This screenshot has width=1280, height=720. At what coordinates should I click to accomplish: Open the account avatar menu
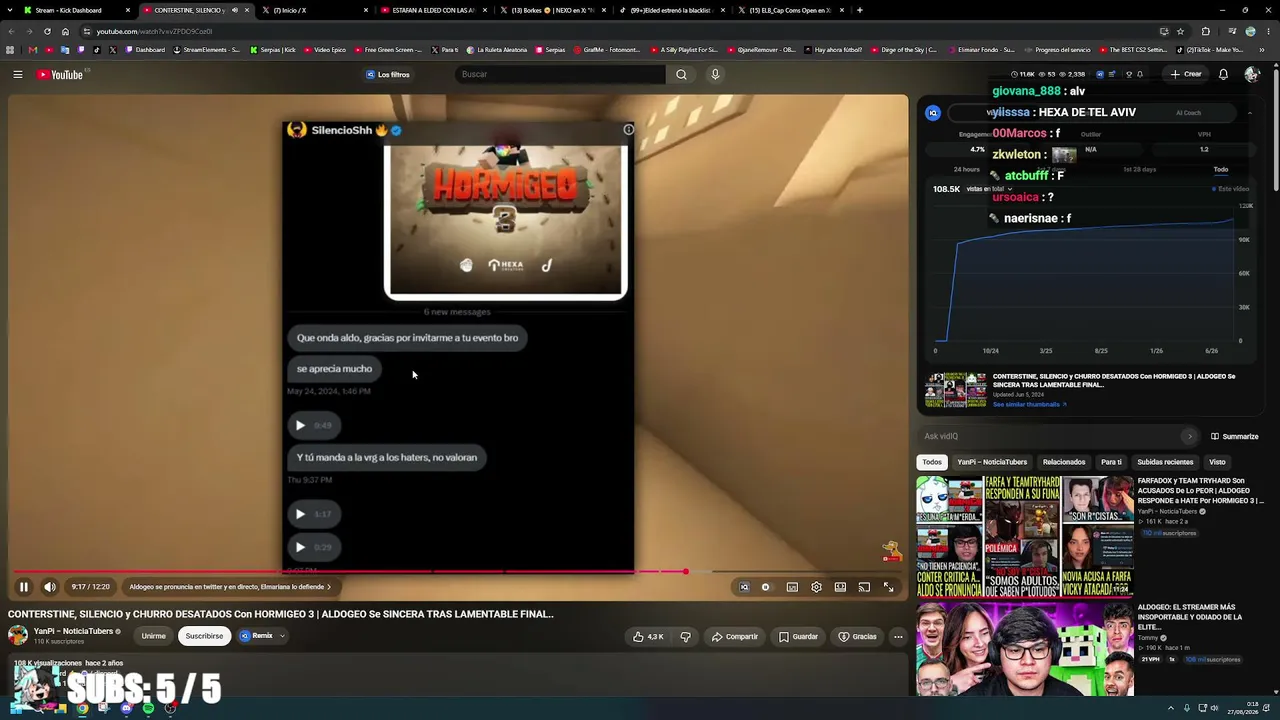[x=1252, y=74]
